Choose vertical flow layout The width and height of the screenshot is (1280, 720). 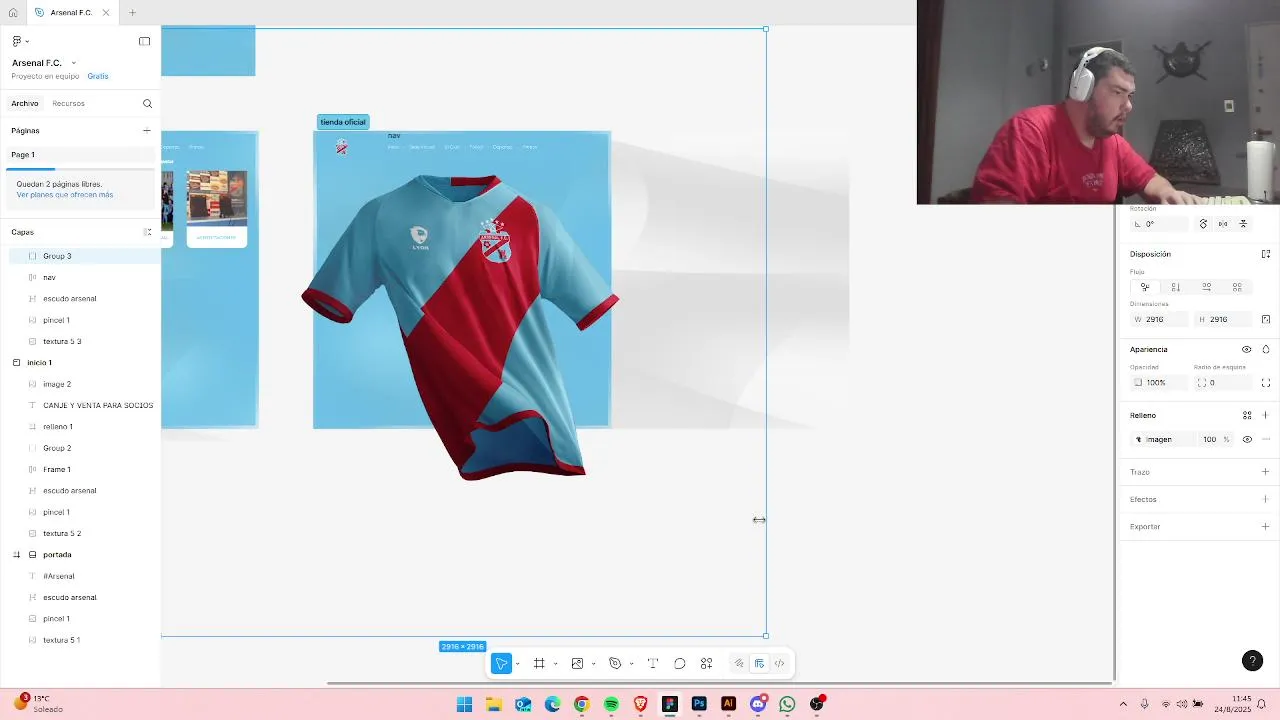[x=1176, y=287]
